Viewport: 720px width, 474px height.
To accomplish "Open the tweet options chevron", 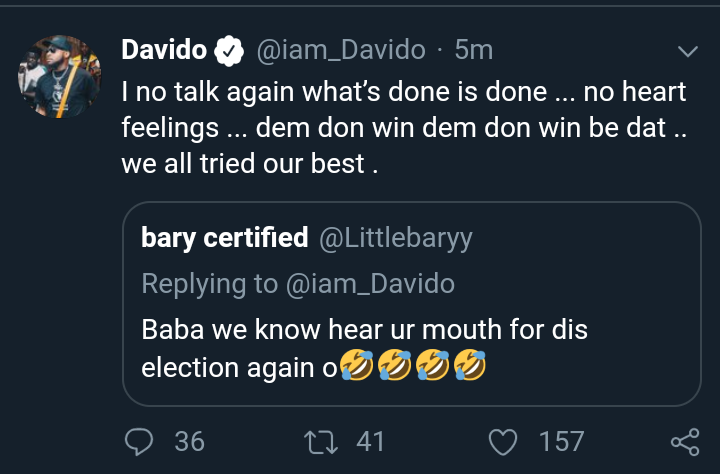I will coord(689,50).
